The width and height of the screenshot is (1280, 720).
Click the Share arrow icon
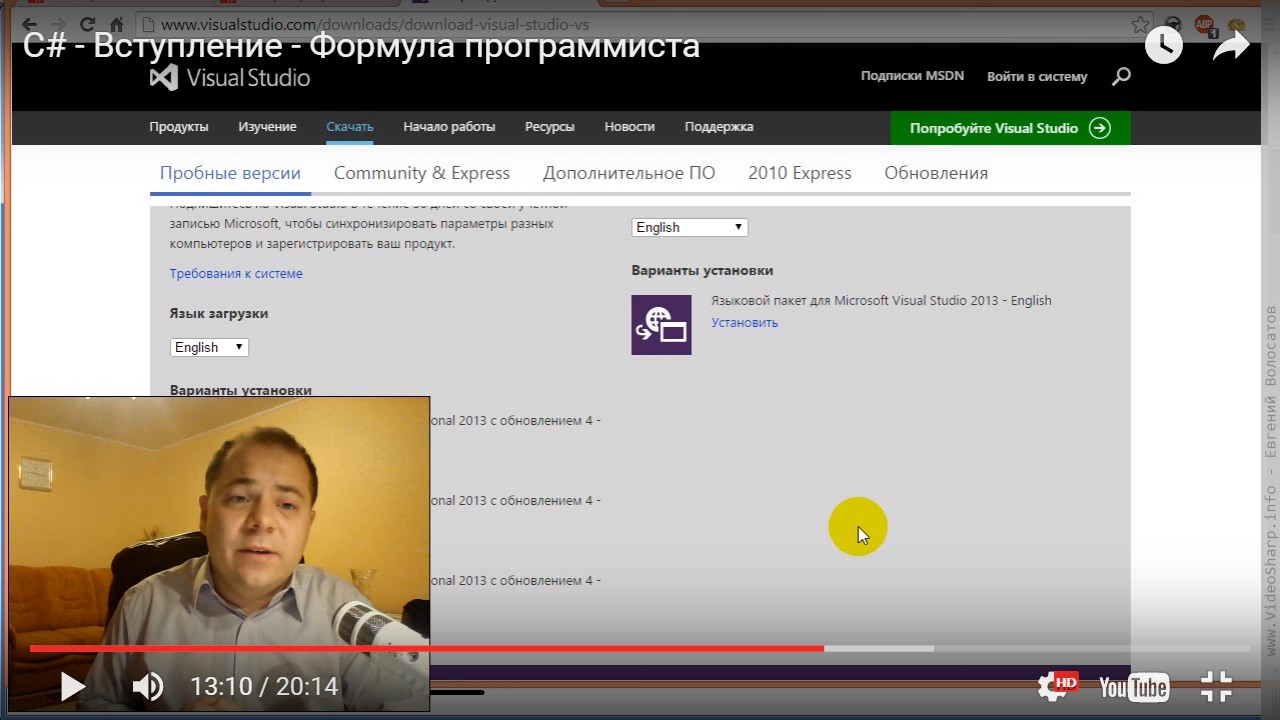pos(1231,45)
